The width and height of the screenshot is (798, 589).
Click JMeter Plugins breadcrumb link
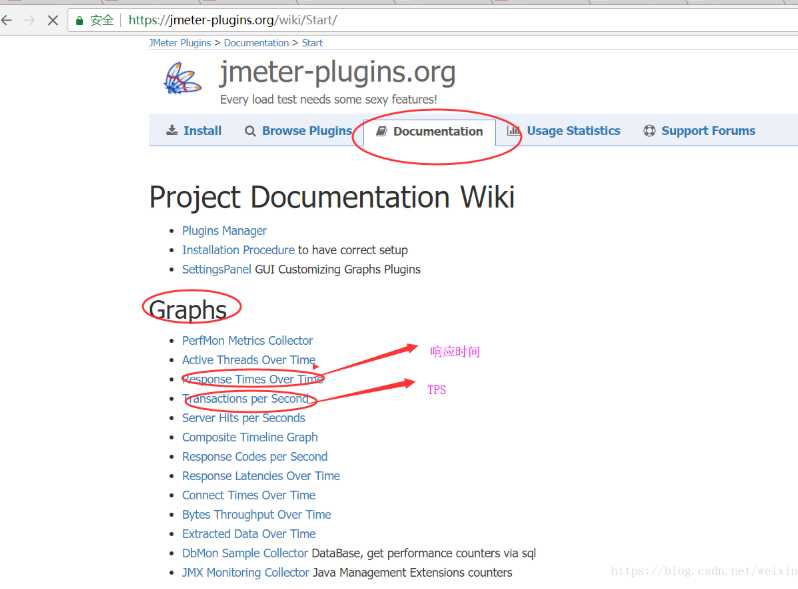tap(180, 43)
